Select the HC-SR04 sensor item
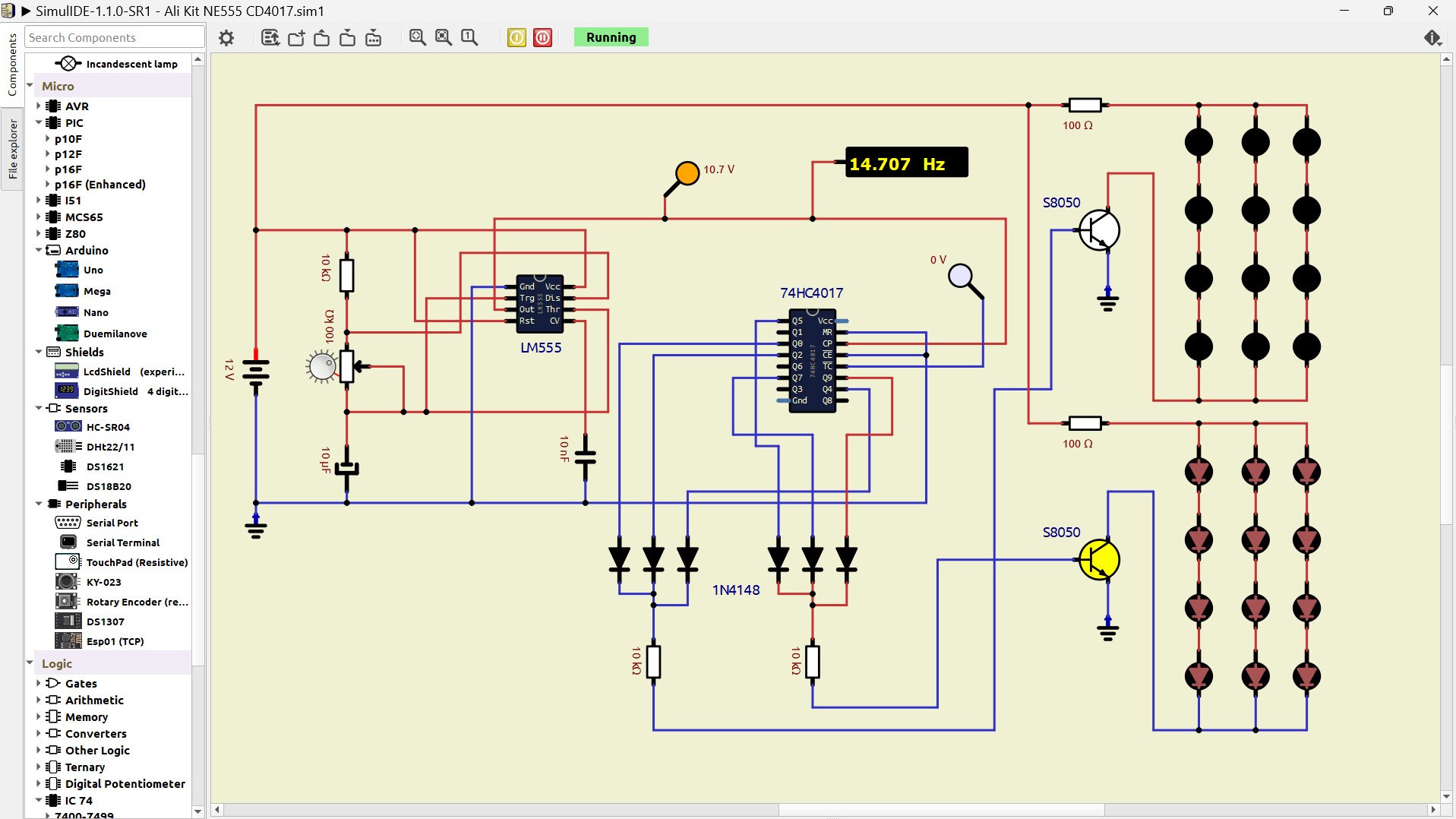The height and width of the screenshot is (819, 1456). pos(107,427)
